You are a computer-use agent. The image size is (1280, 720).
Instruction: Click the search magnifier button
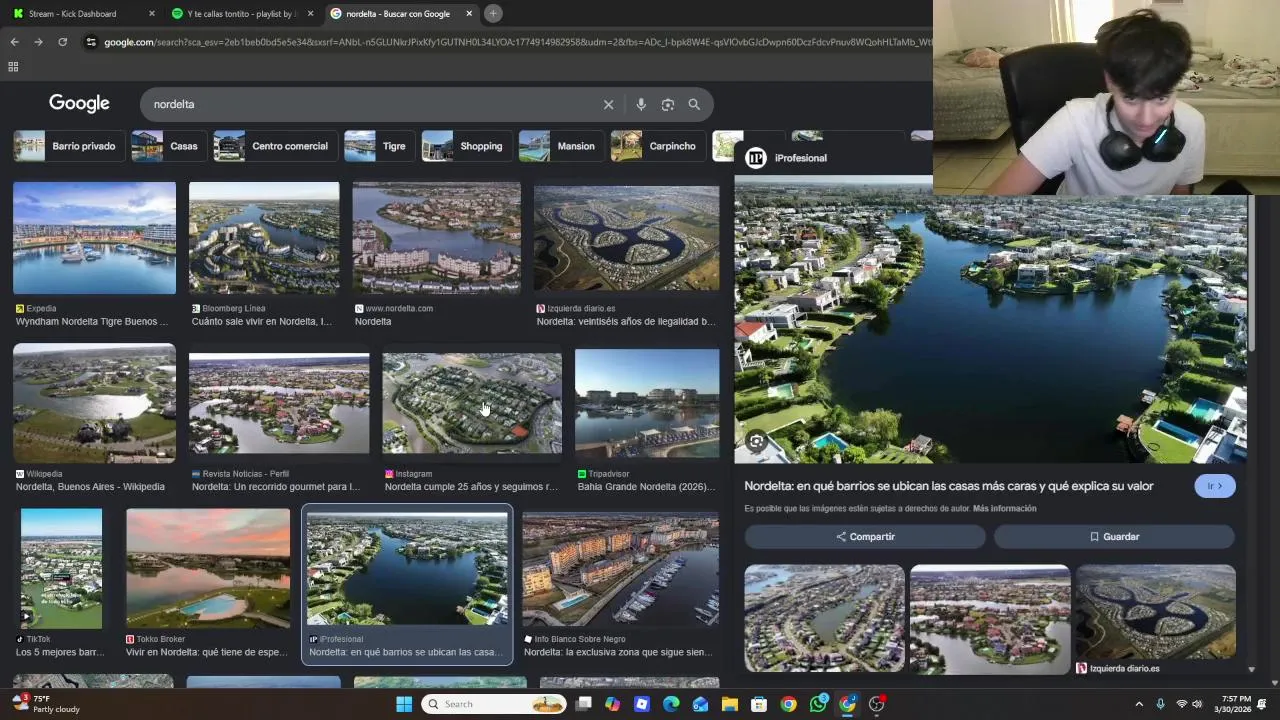[x=694, y=104]
